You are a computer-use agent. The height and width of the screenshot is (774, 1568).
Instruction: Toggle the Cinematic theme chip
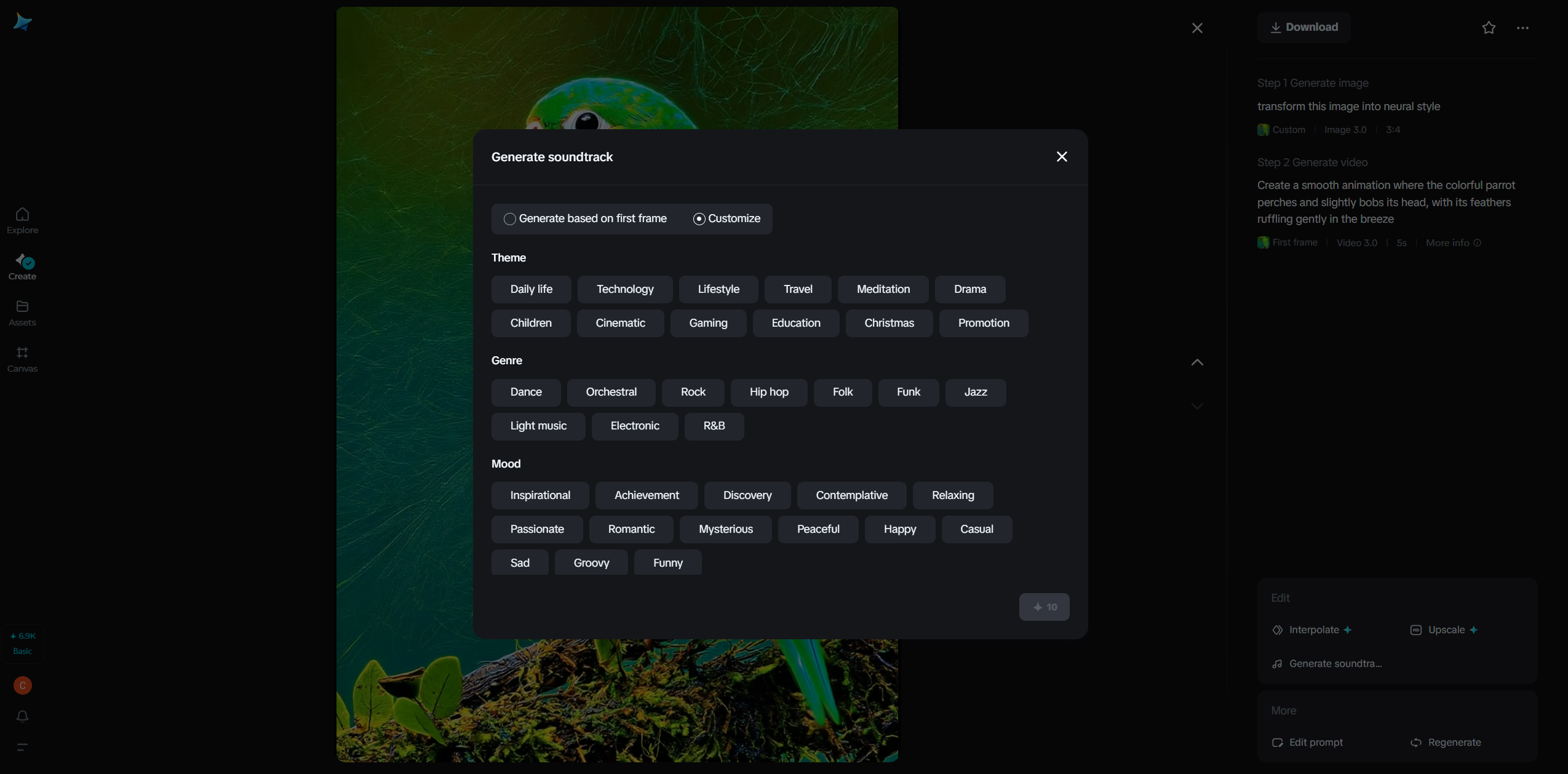pos(620,323)
